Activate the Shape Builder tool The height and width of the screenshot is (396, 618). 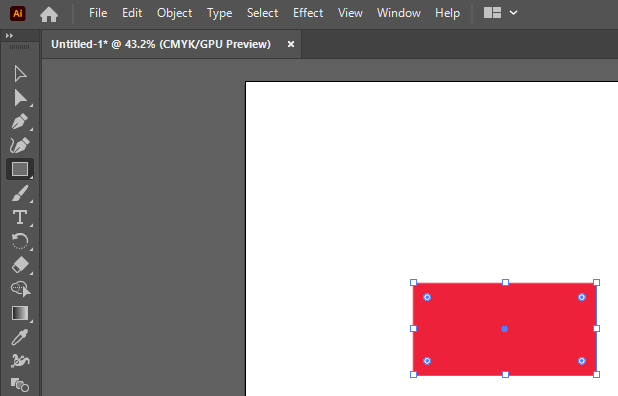tap(20, 289)
